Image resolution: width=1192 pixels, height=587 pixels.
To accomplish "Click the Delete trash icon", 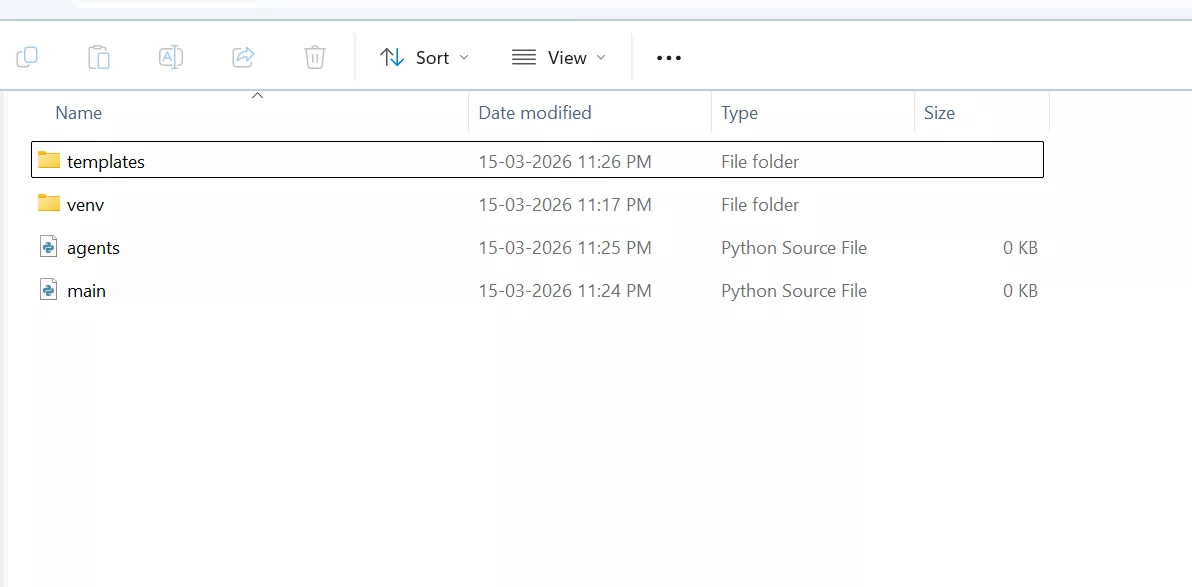I will click(315, 57).
